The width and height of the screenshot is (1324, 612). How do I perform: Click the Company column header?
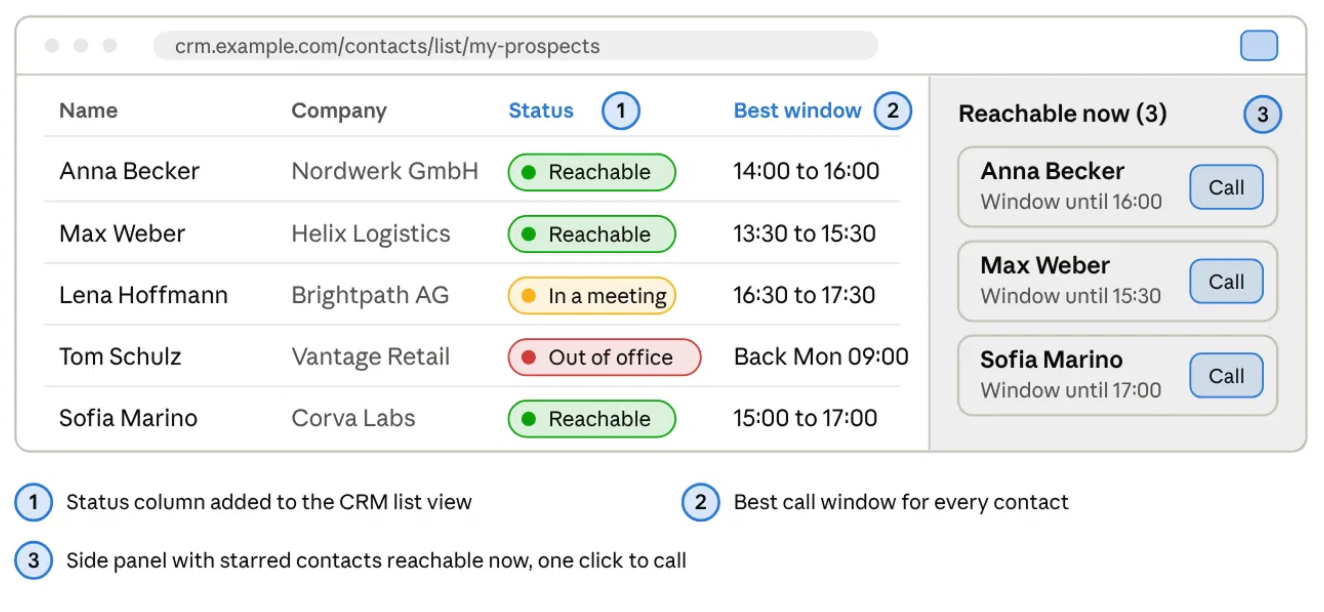click(x=339, y=111)
